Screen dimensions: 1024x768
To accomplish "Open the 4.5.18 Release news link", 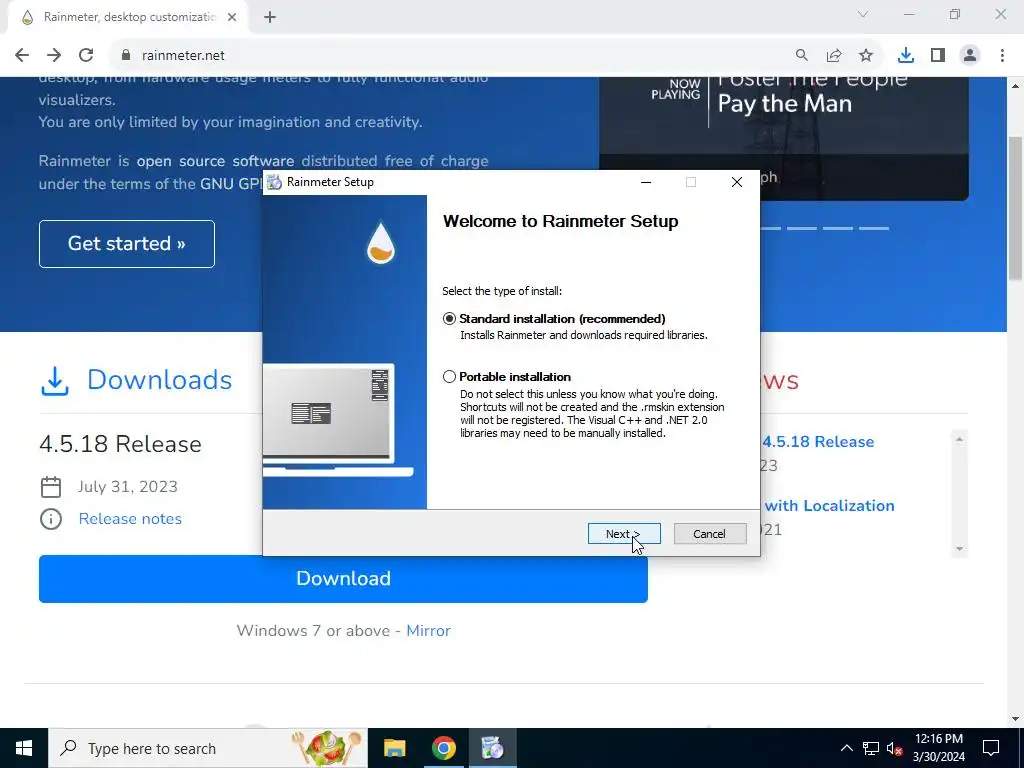I will [x=818, y=441].
